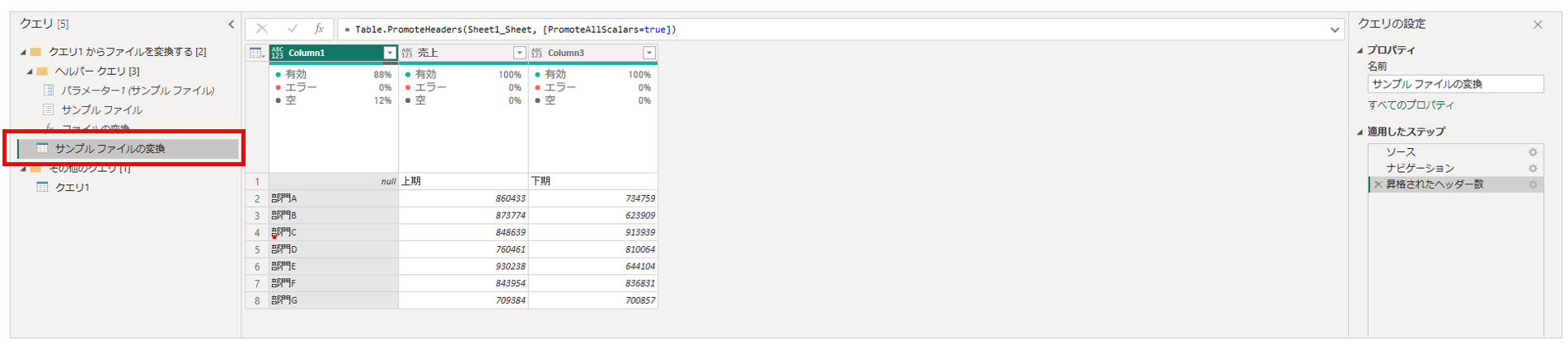
Task: Open filter dropdown for 売上 column
Action: tap(519, 53)
